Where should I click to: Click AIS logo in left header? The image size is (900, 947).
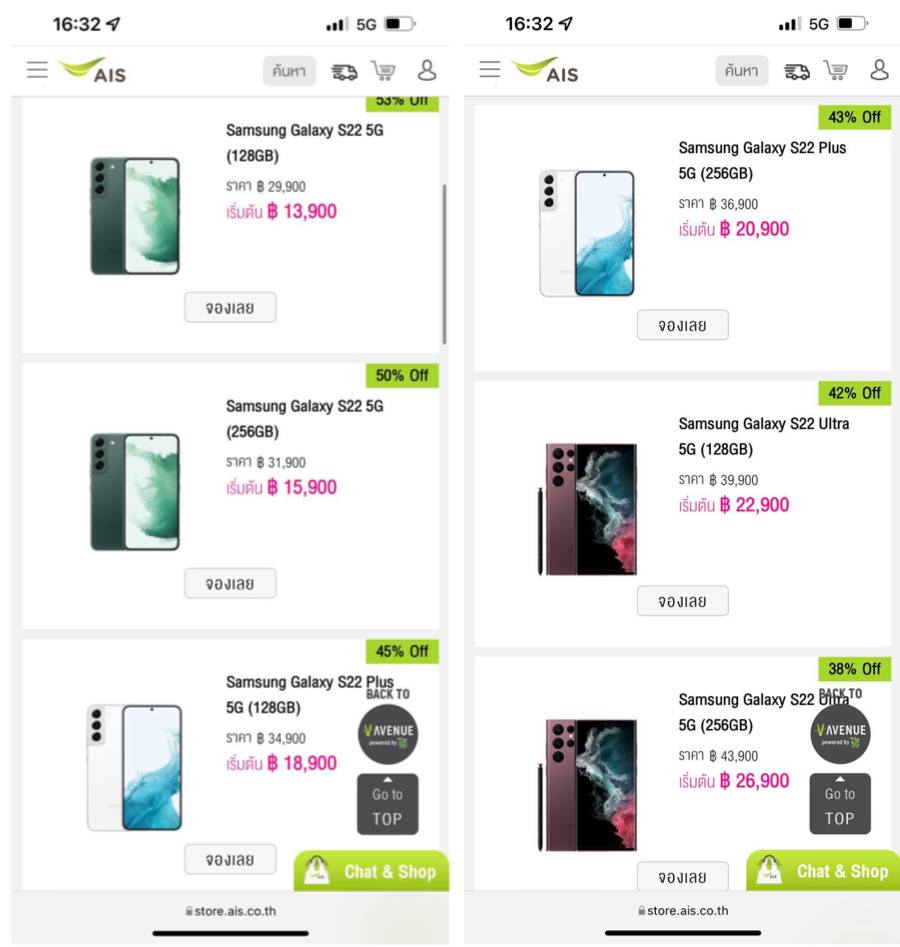pyautogui.click(x=93, y=70)
